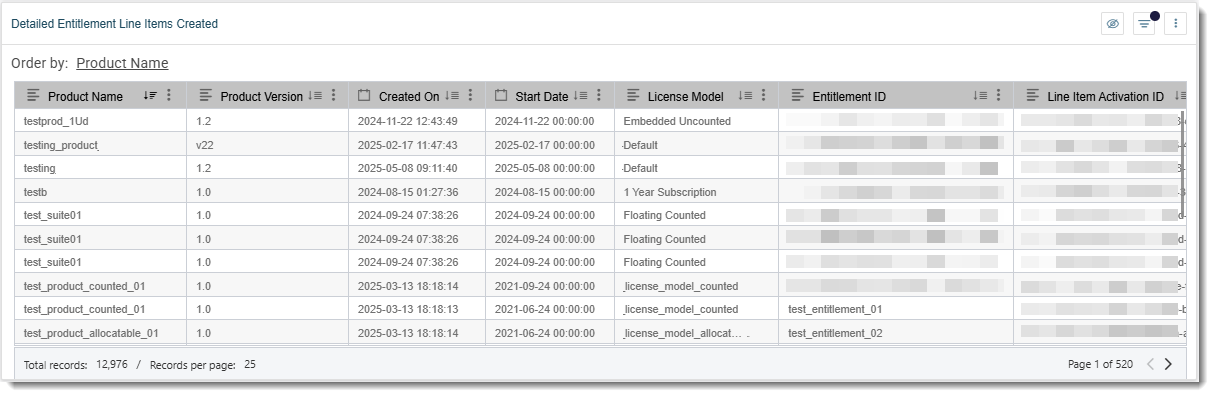This screenshot has height=397, width=1214.
Task: Go to the next page arrow
Action: 1168,364
